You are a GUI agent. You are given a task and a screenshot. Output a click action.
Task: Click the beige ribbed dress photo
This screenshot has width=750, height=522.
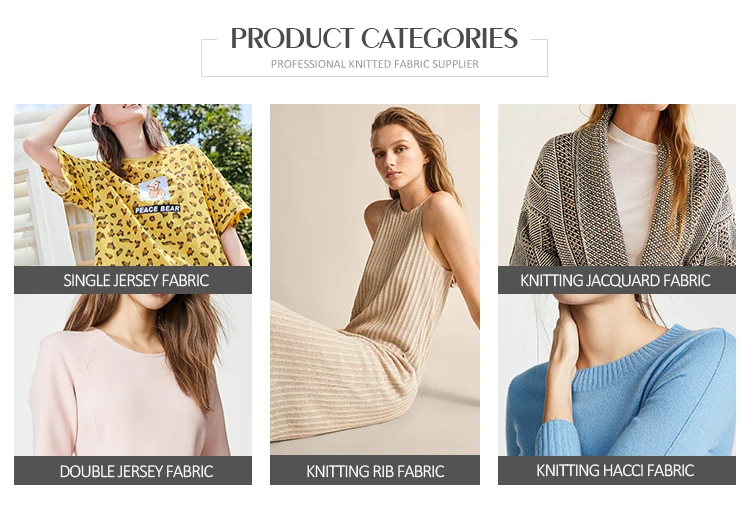(x=375, y=279)
